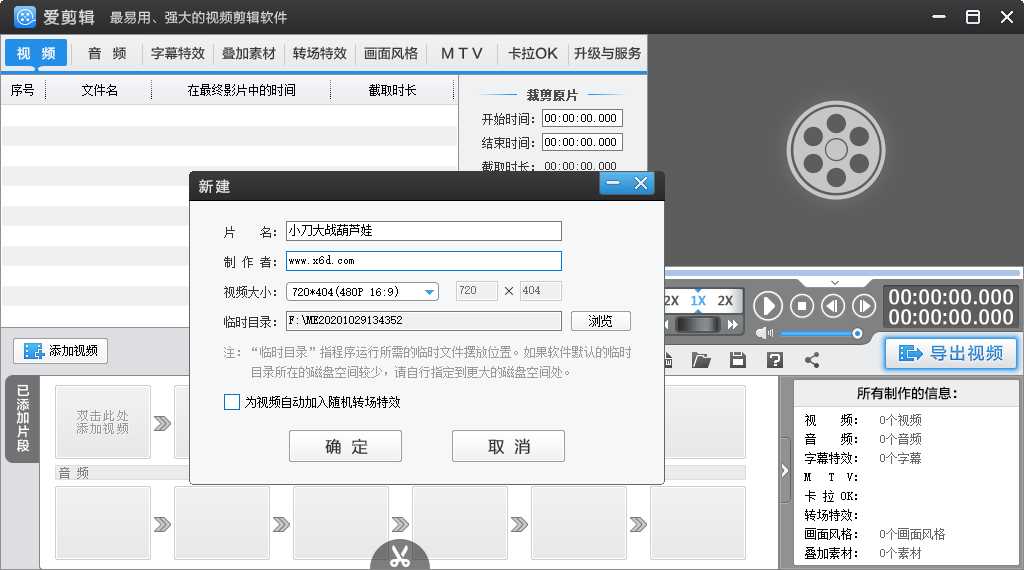1024x570 pixels.
Task: Select the 2X fast playback speed
Action: [x=725, y=301]
